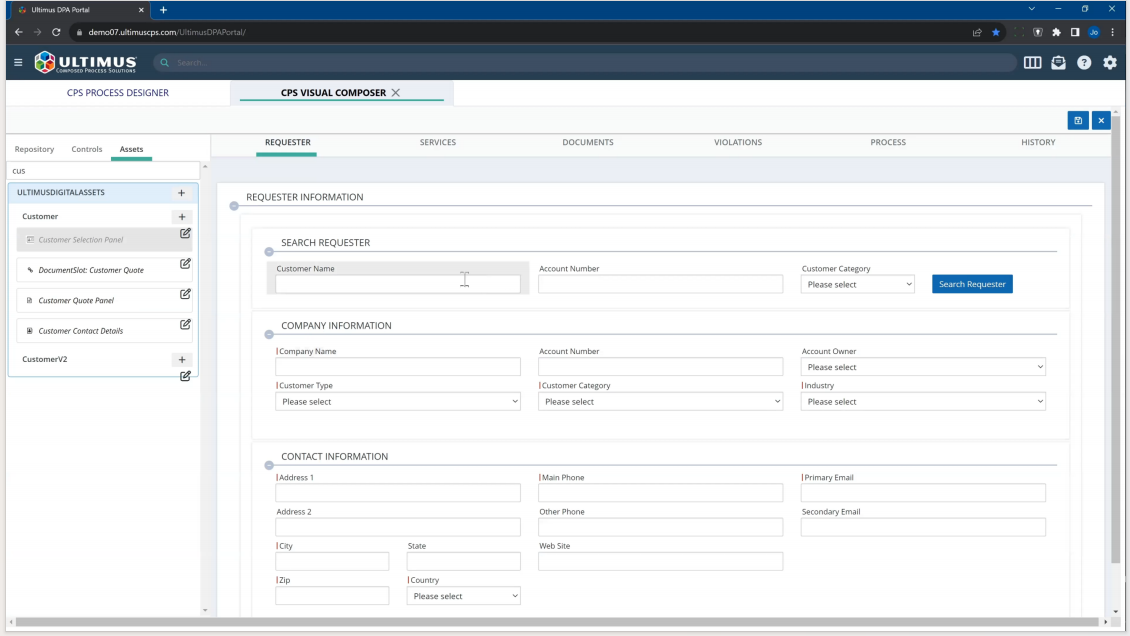Open the help question mark icon
The height and width of the screenshot is (636, 1130).
click(x=1084, y=63)
